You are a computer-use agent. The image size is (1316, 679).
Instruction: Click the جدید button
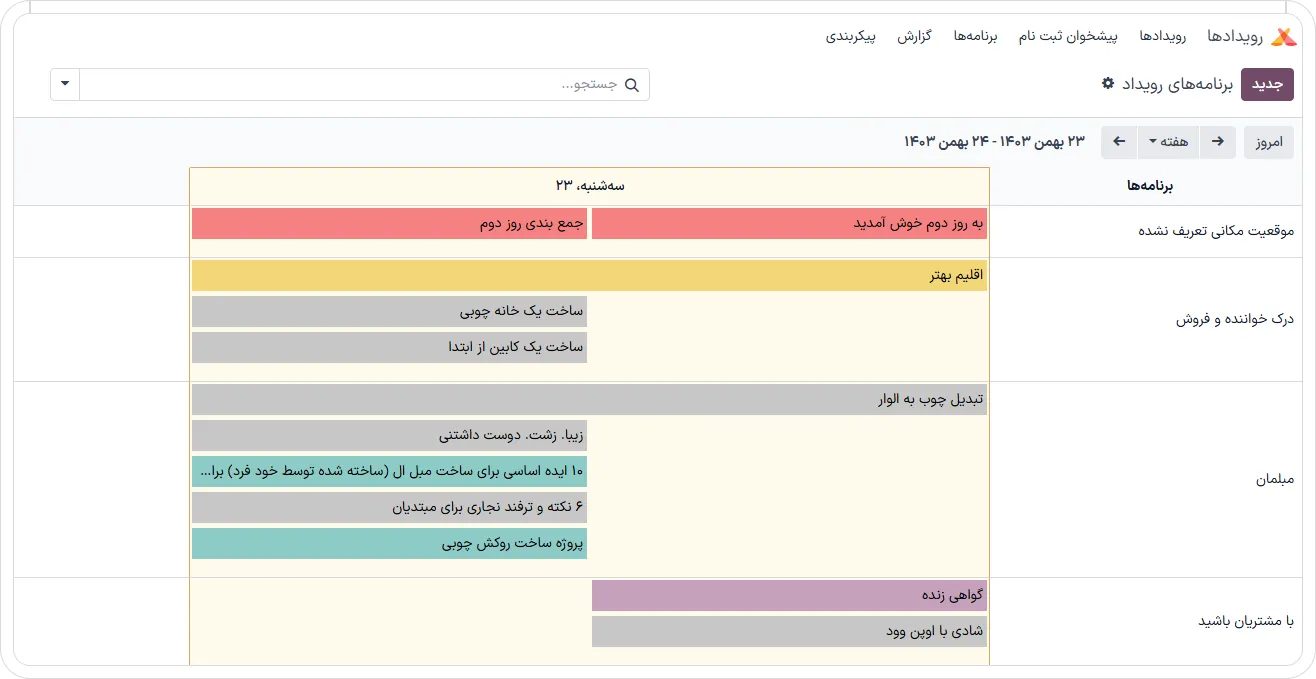click(x=1267, y=84)
